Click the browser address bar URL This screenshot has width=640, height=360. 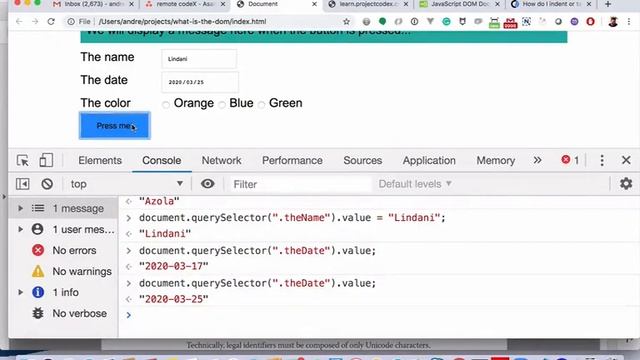click(182, 22)
